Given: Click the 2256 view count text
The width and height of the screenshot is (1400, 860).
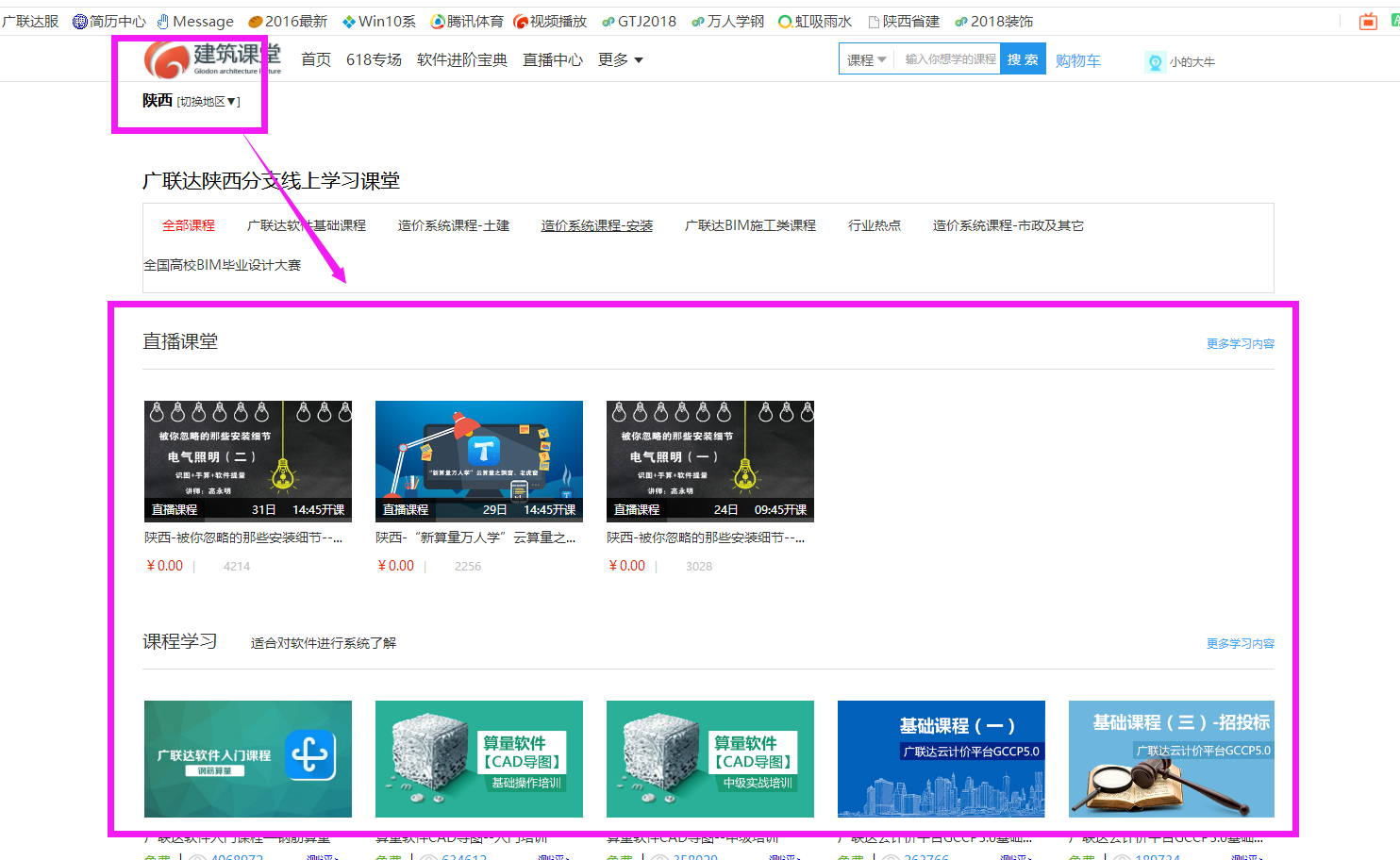Looking at the screenshot, I should coord(468,567).
